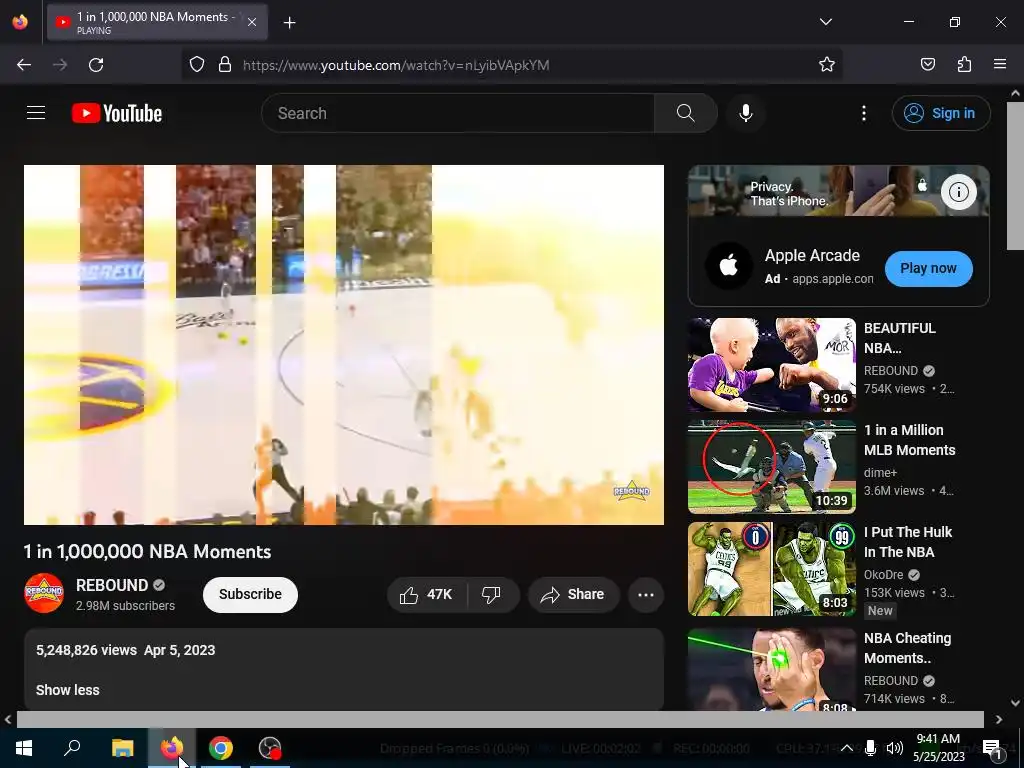The height and width of the screenshot is (768, 1024).
Task: Switch to OBS Studio on taskbar
Action: 270,748
